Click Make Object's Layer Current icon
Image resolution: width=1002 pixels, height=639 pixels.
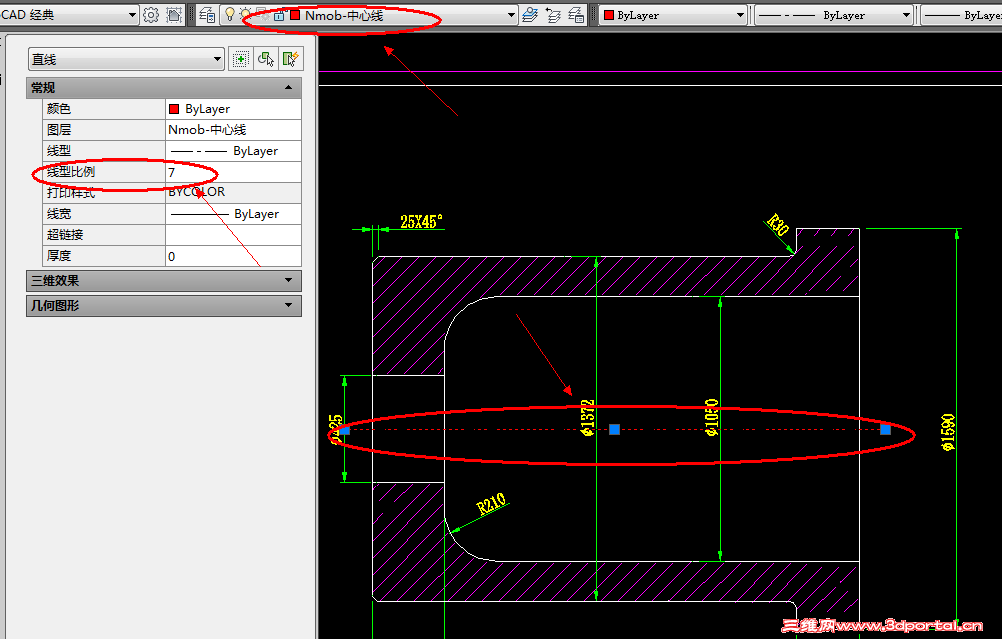point(530,15)
